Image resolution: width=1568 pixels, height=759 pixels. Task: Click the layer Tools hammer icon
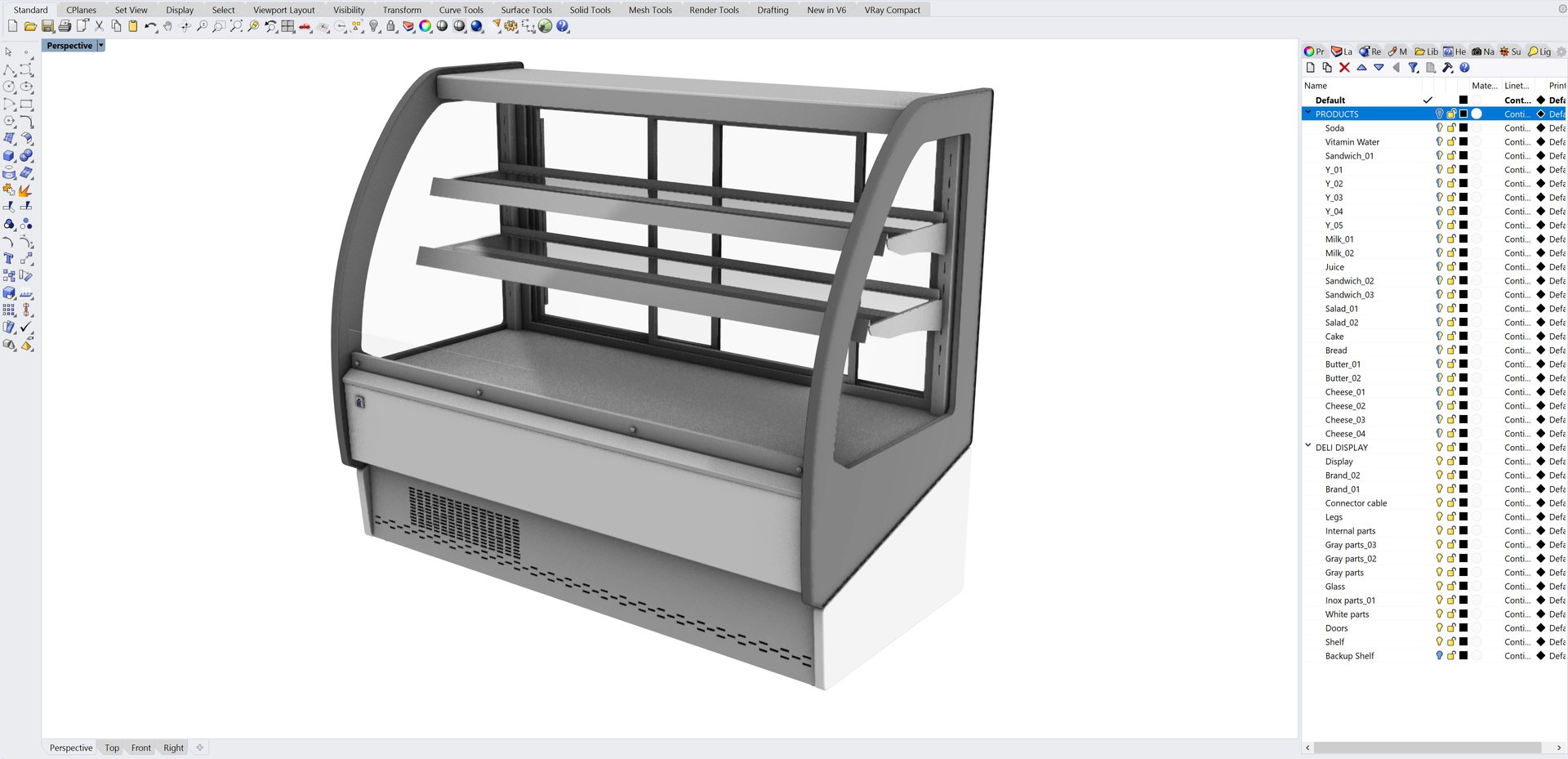coord(1448,68)
